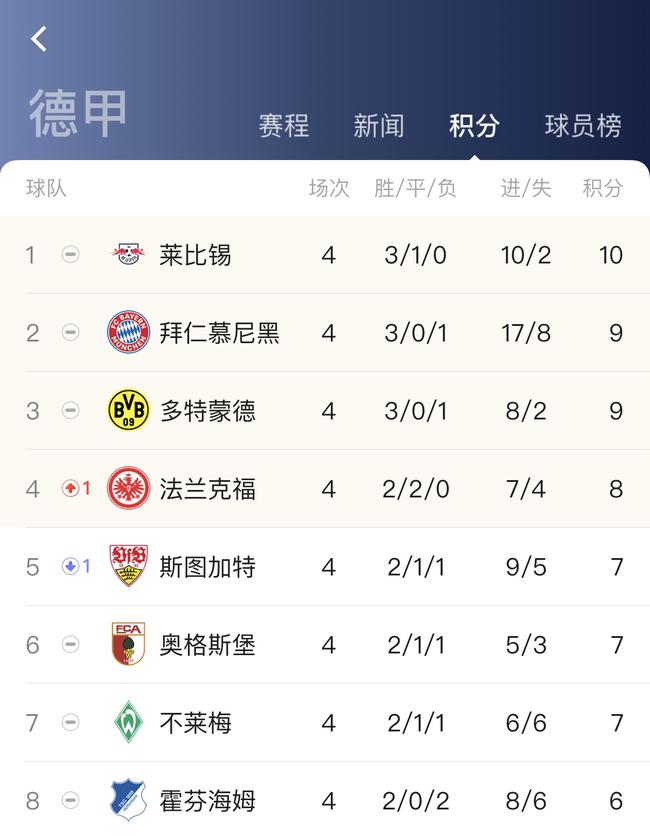Open VfB Stuttgart club badge

(128, 566)
